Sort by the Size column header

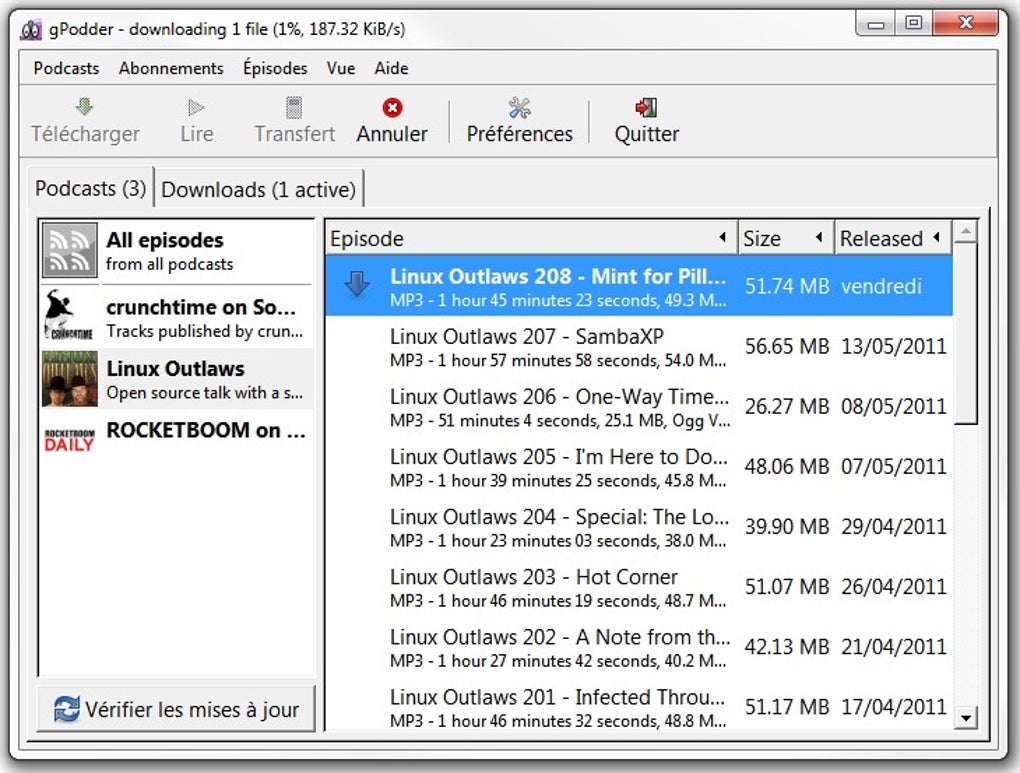786,238
